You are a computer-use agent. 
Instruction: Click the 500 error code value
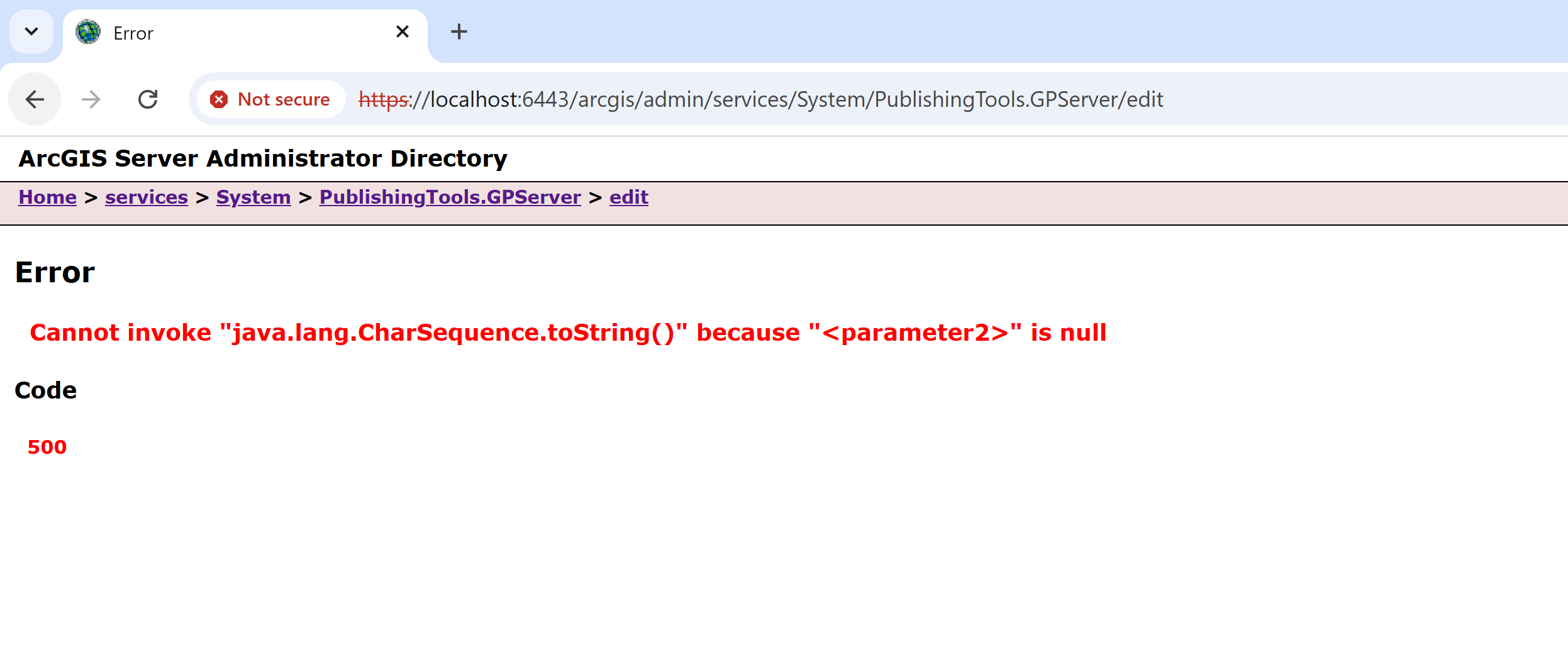point(47,447)
